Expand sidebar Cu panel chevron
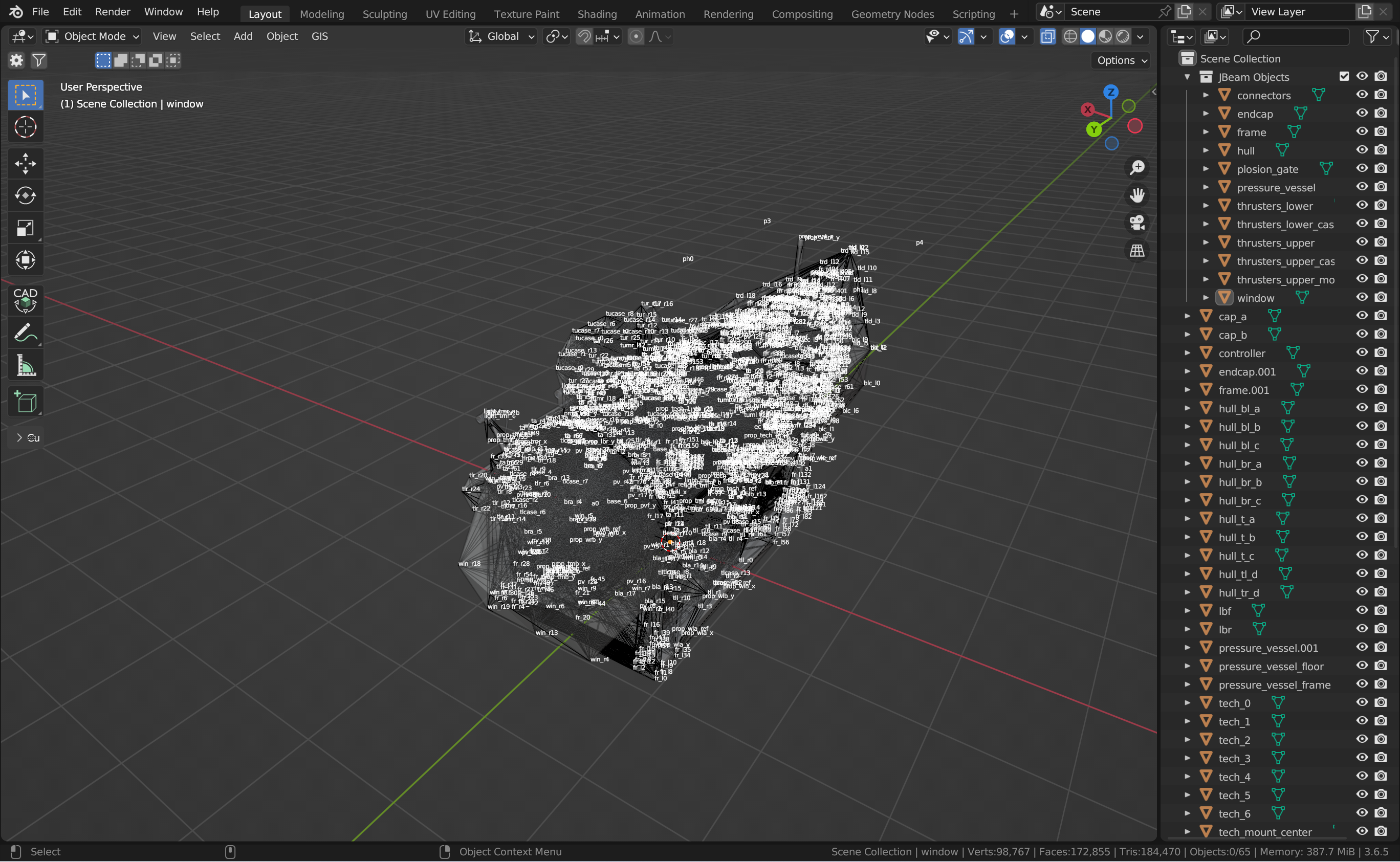 (x=19, y=437)
